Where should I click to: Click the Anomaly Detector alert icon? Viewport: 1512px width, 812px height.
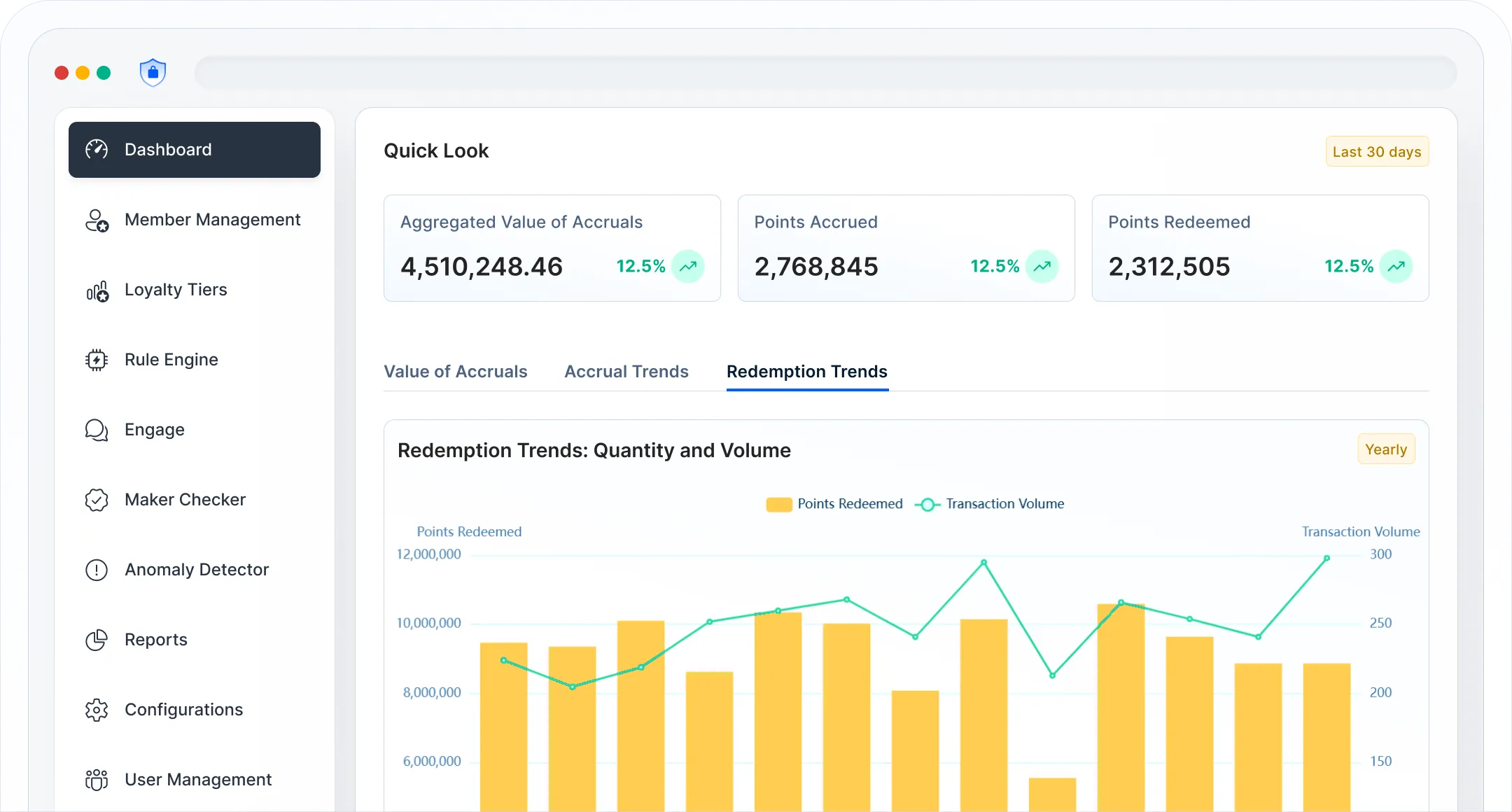[x=97, y=570]
